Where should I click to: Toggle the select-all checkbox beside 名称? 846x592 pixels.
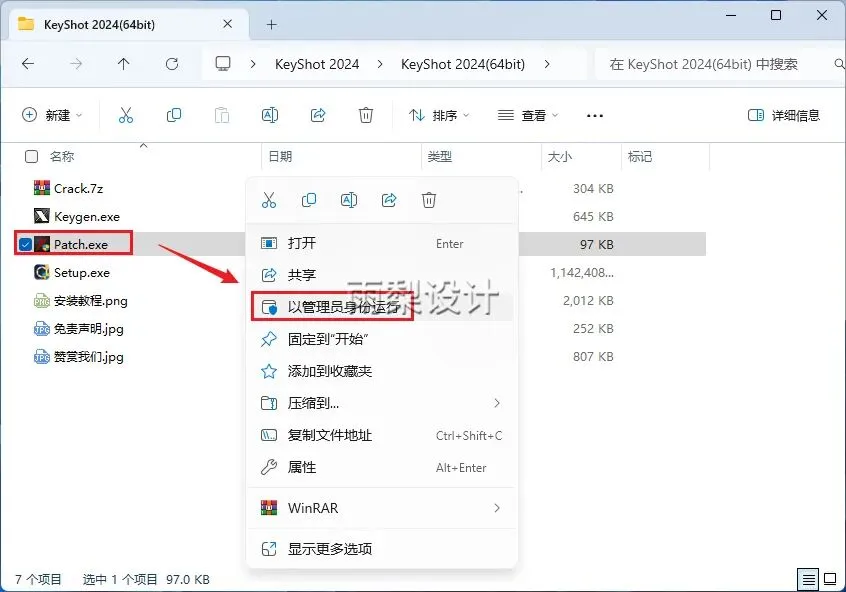(x=31, y=156)
